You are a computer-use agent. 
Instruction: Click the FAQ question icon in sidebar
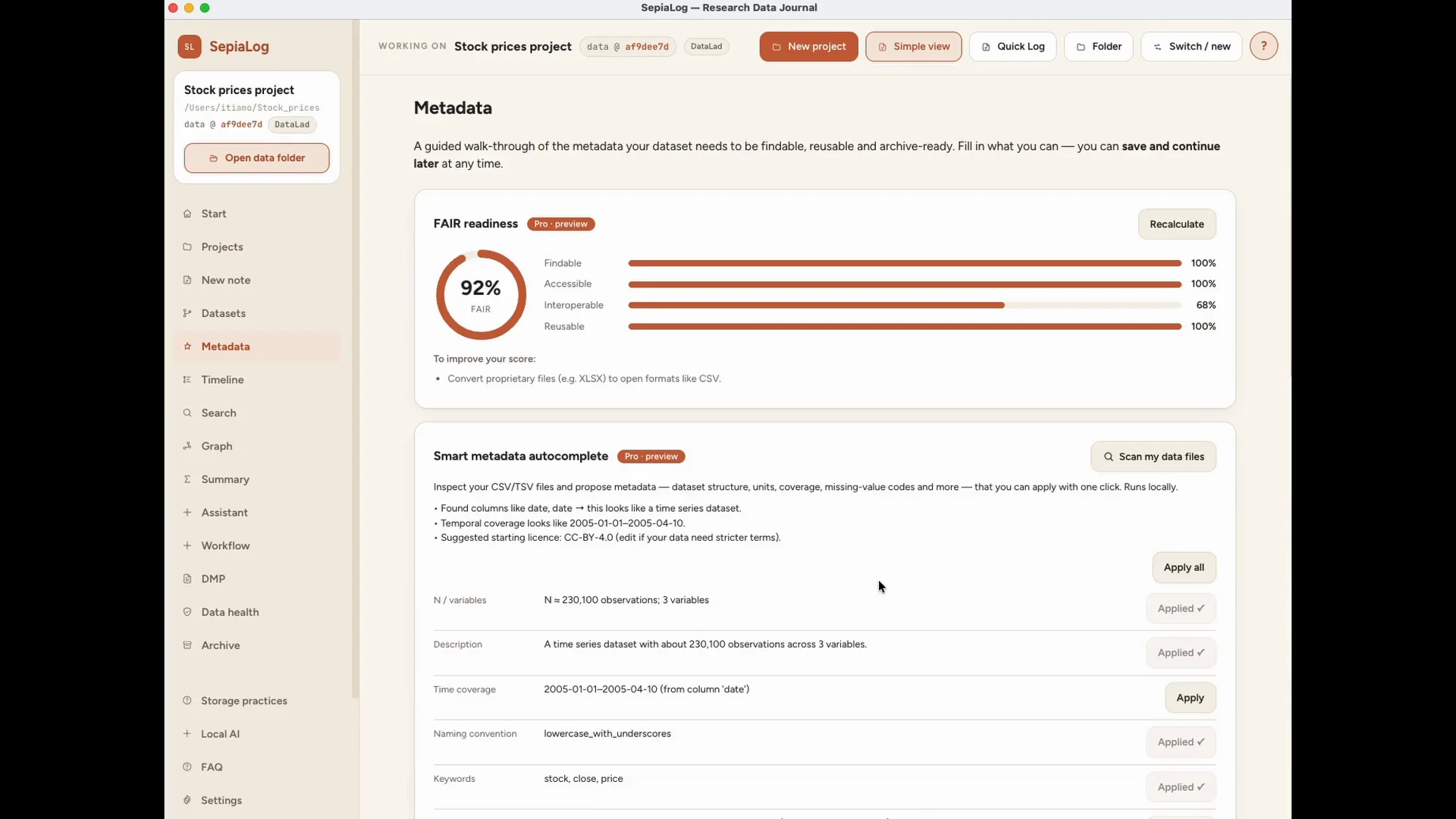(x=187, y=767)
